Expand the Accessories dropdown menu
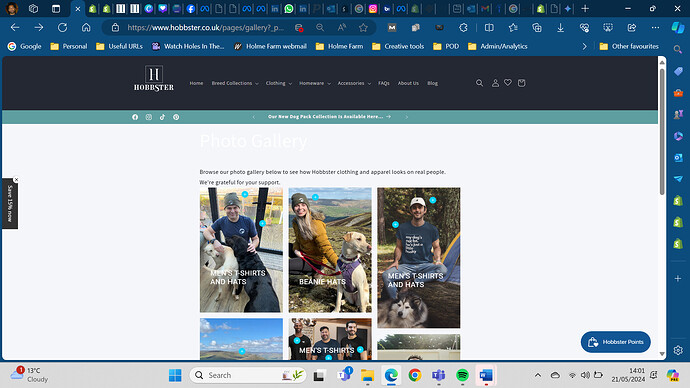This screenshot has width=690, height=388. [354, 83]
